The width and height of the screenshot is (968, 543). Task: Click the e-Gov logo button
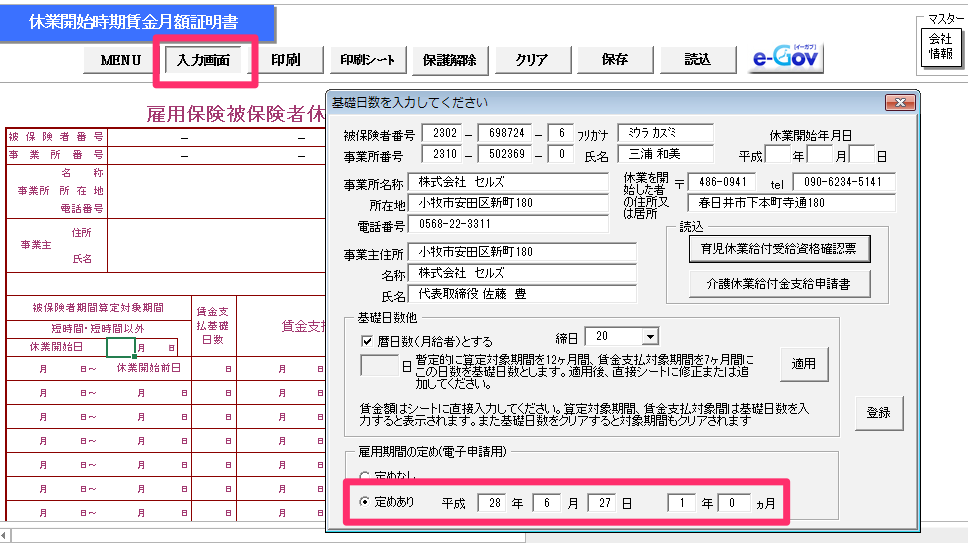786,59
